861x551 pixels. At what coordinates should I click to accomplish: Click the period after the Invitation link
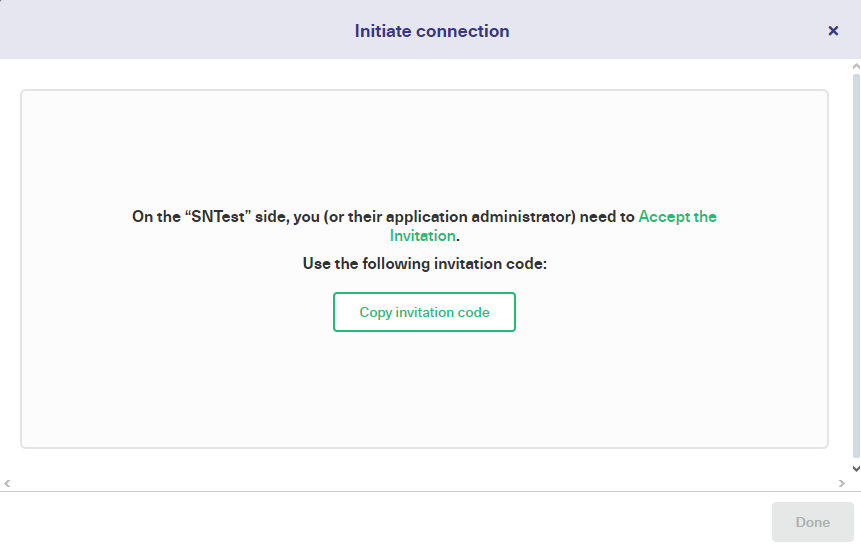coord(458,238)
